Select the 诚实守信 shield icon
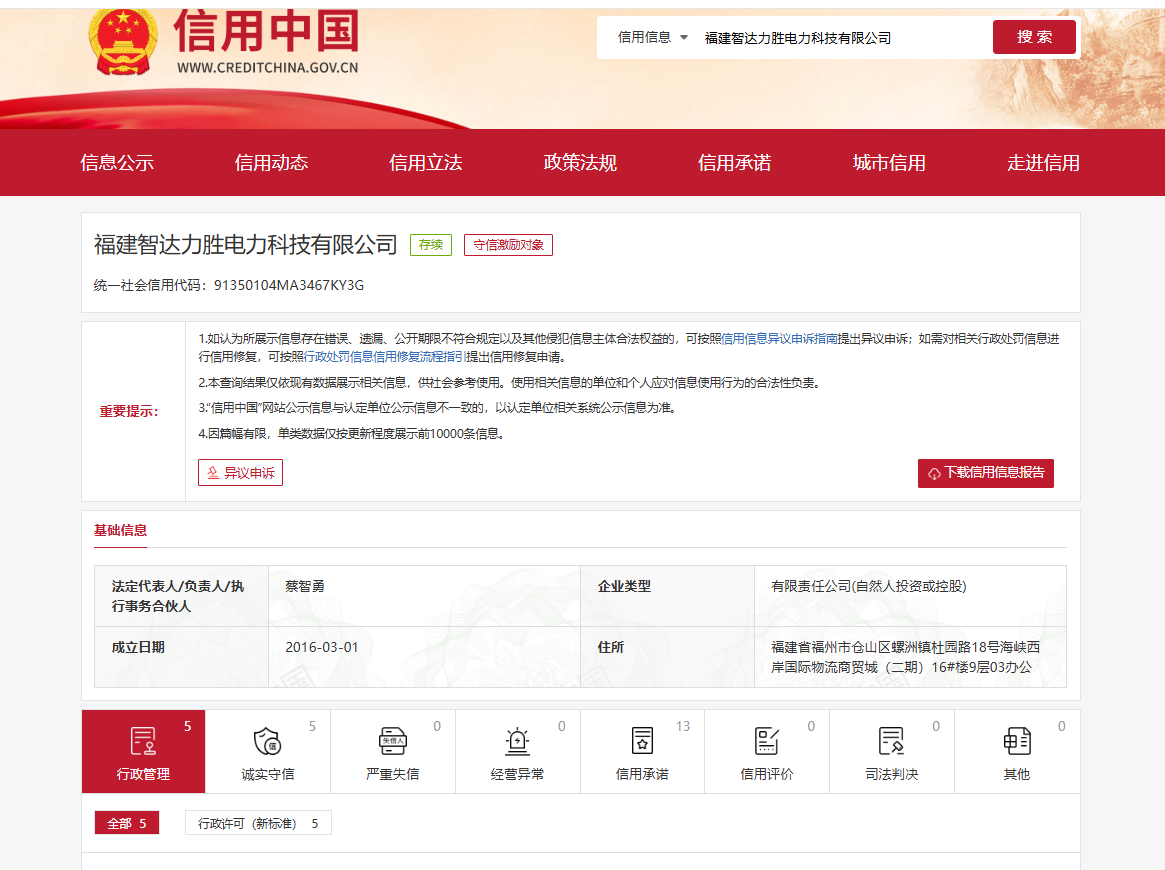The image size is (1165, 870). (x=268, y=741)
